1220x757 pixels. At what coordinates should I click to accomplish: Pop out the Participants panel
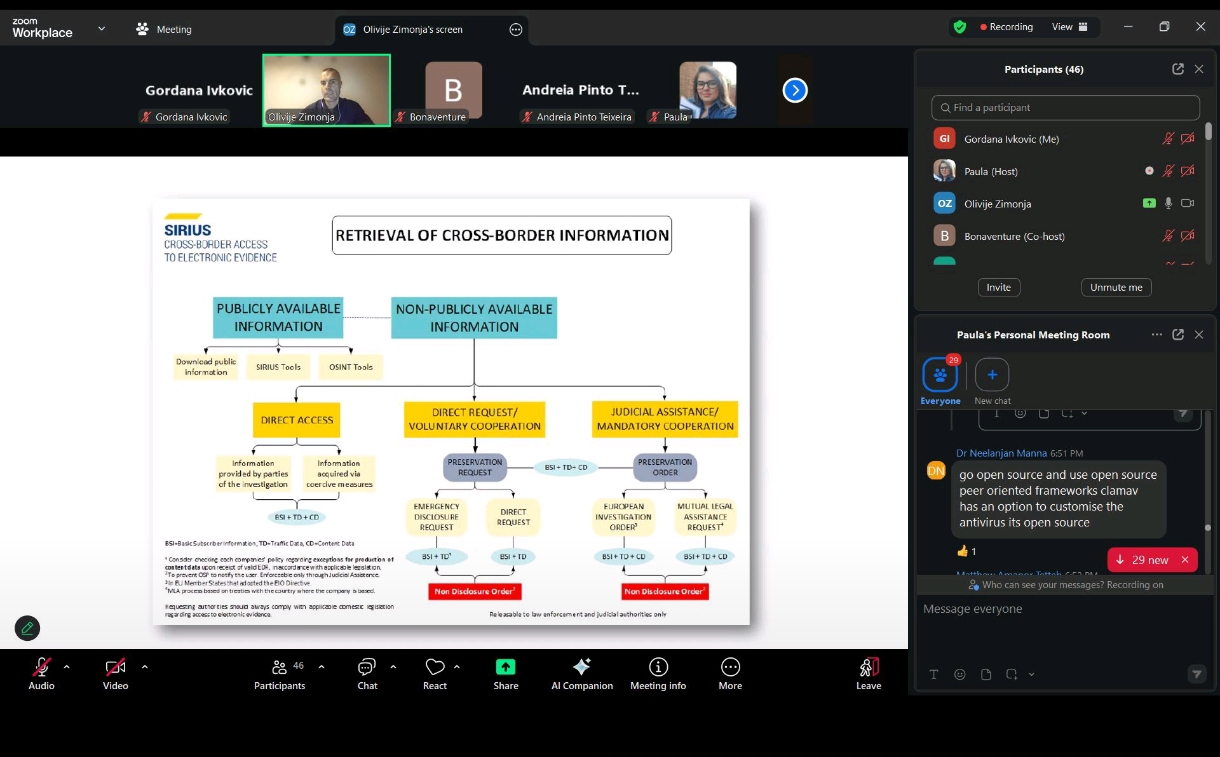tap(1178, 69)
